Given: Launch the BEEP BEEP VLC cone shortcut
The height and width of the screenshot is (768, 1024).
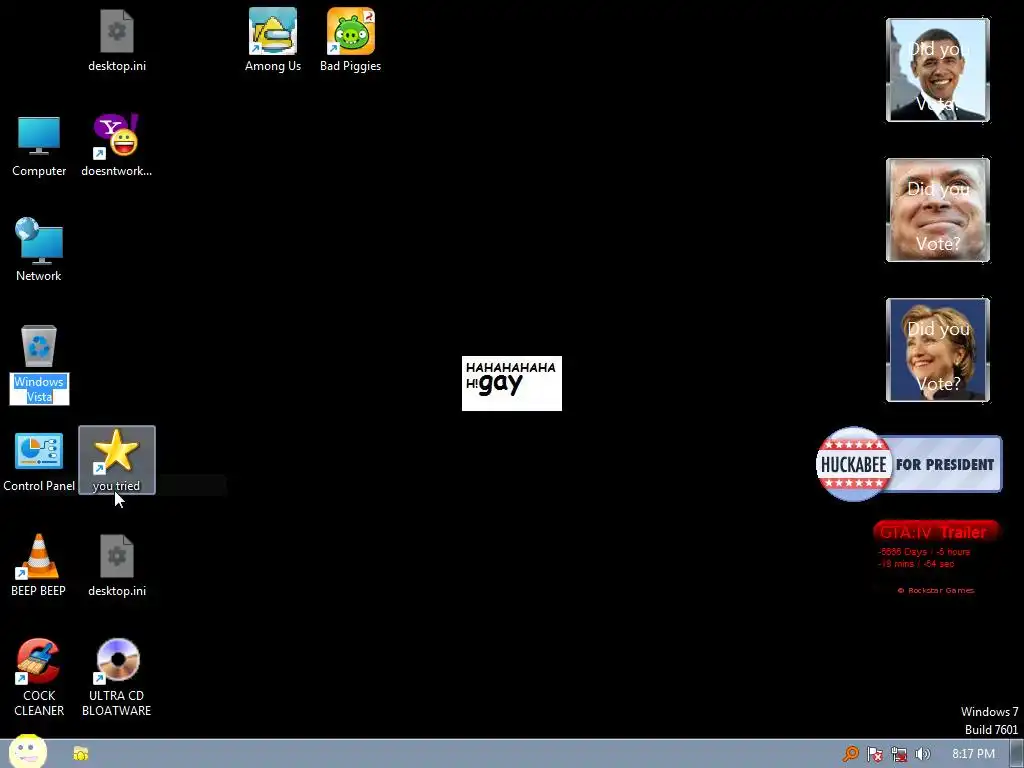Looking at the screenshot, I should point(39,566).
